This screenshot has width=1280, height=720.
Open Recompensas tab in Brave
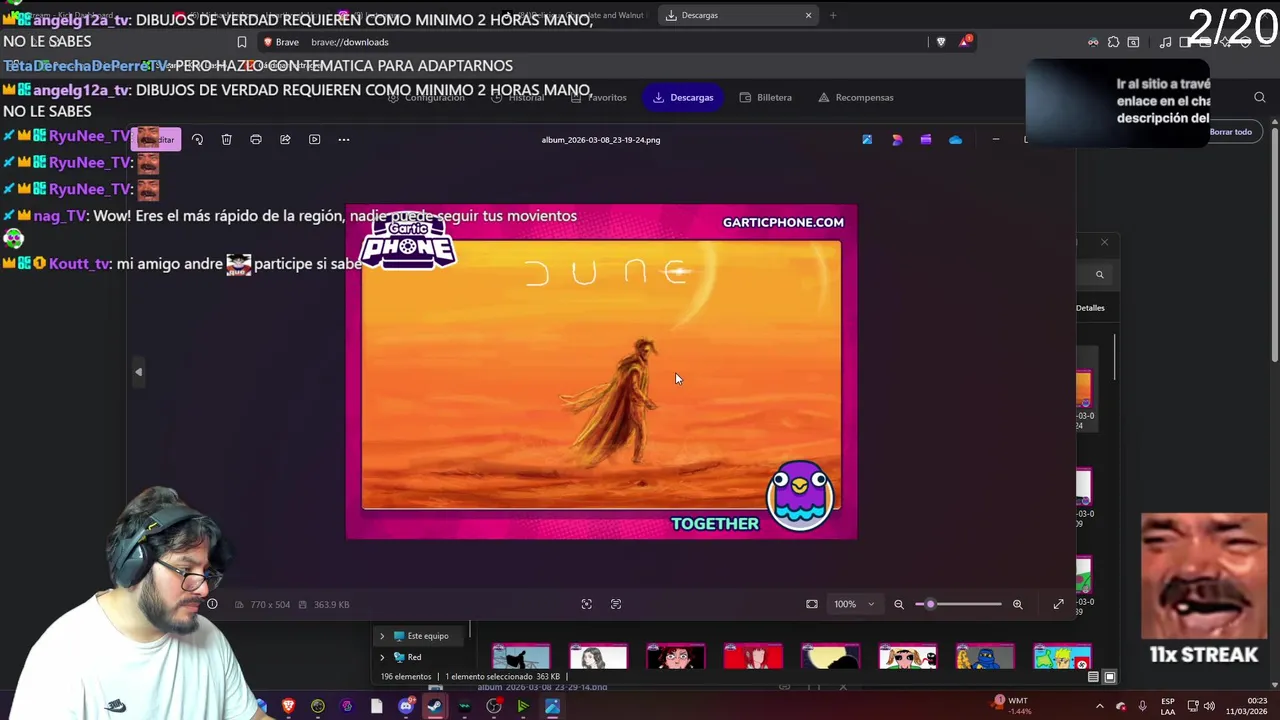coord(856,97)
